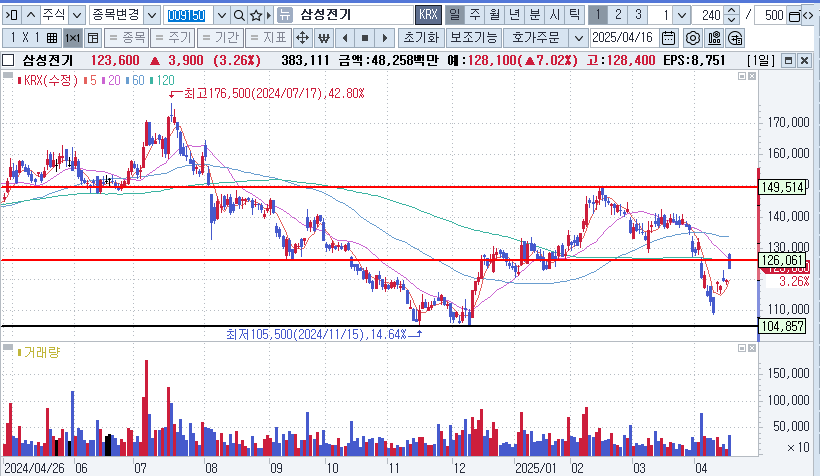The height and width of the screenshot is (476, 820).
Task: Toggle the KRX exchange button
Action: tap(428, 15)
